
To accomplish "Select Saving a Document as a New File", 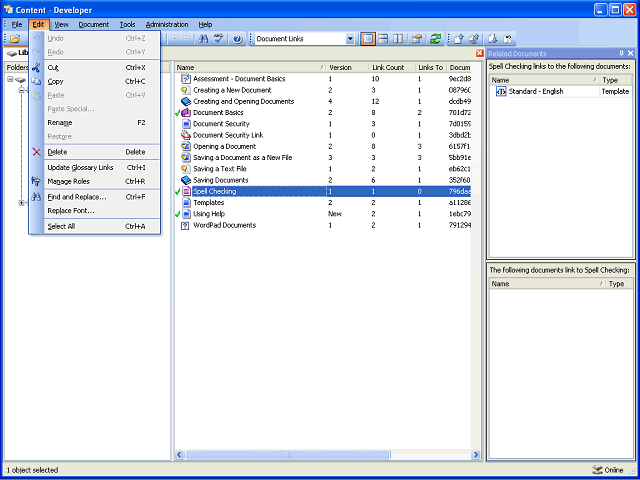I will click(322, 158).
